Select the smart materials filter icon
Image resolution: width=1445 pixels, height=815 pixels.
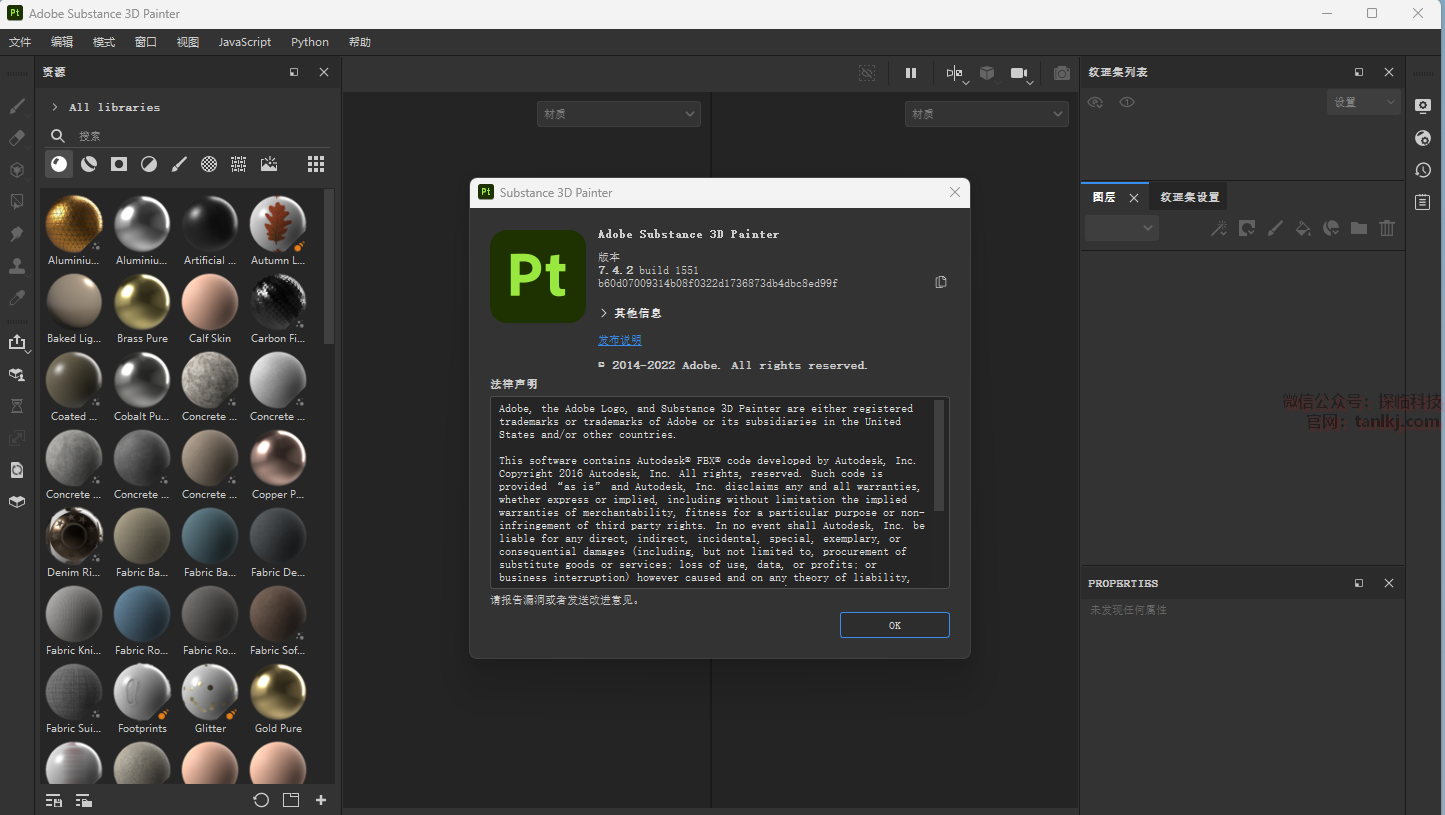click(x=89, y=164)
